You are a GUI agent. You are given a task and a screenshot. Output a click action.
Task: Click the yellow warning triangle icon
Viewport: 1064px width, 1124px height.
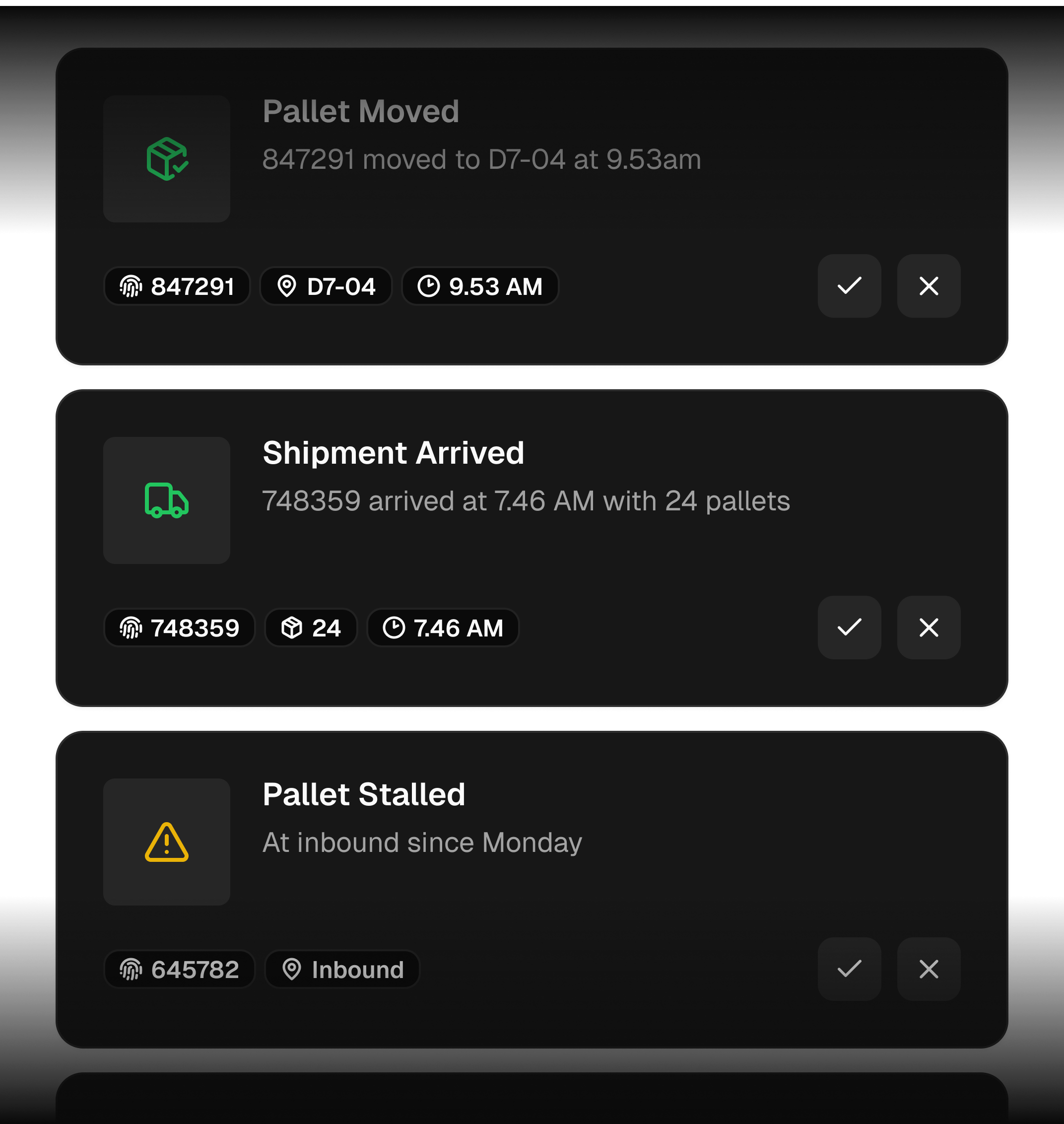pos(167,842)
